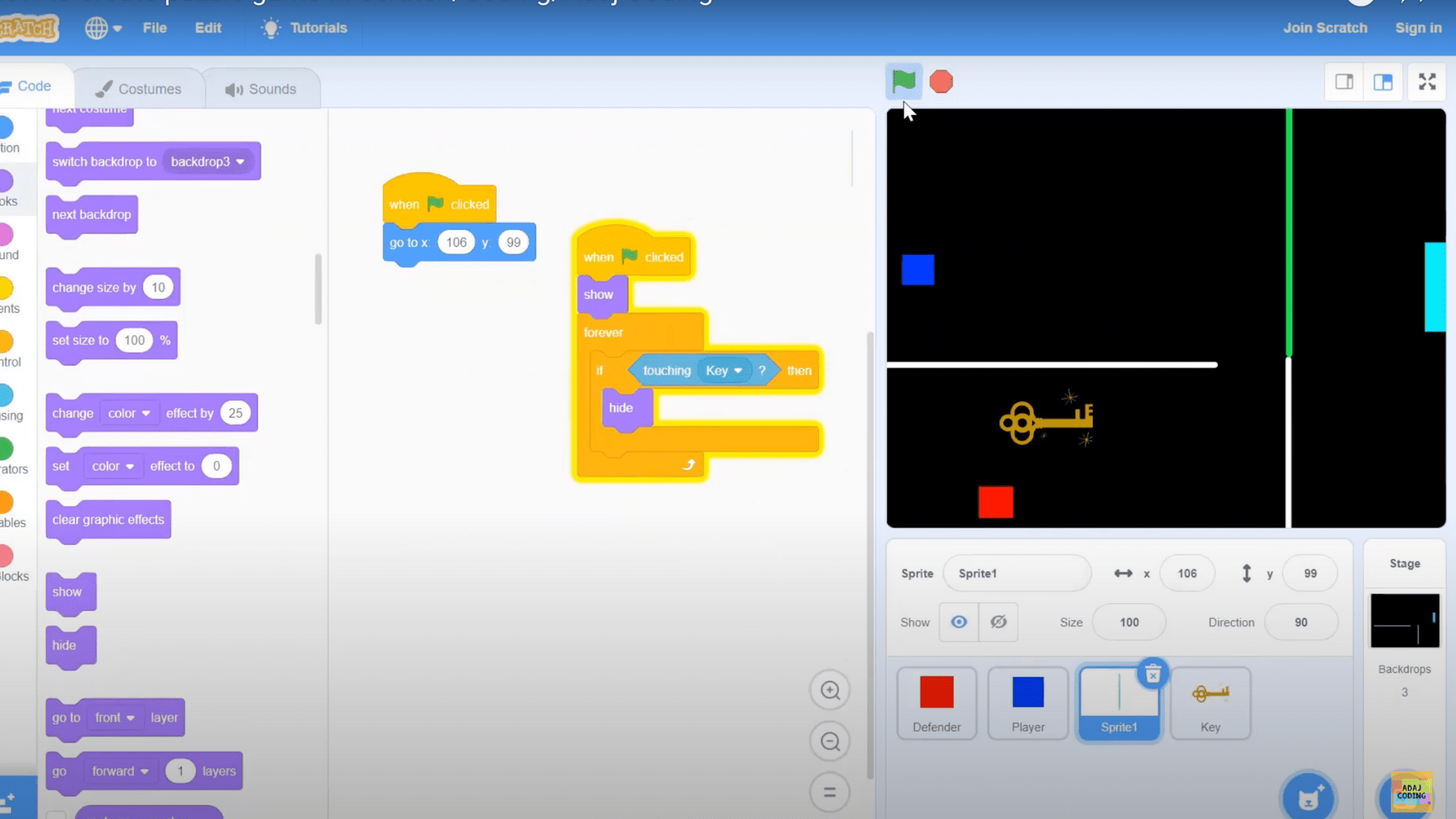Toggle the hidden eye icon for Sprite1
The image size is (1456, 819).
point(997,622)
